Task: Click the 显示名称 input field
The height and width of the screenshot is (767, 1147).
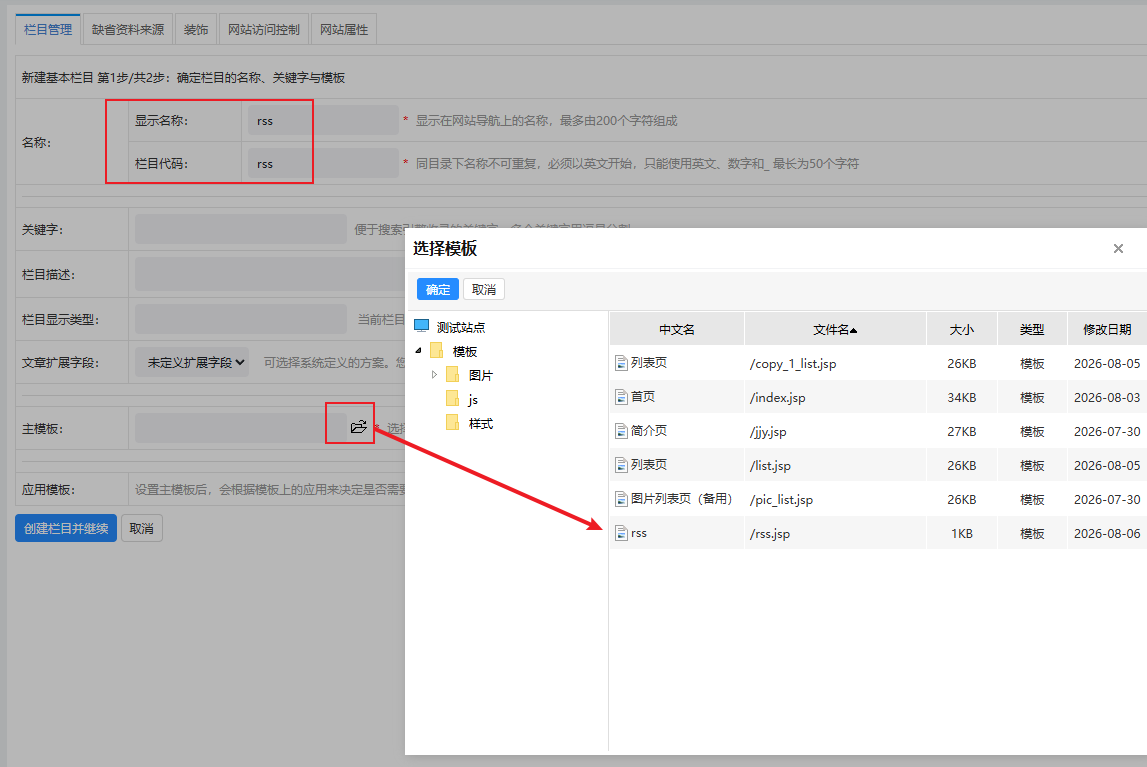Action: click(x=323, y=121)
